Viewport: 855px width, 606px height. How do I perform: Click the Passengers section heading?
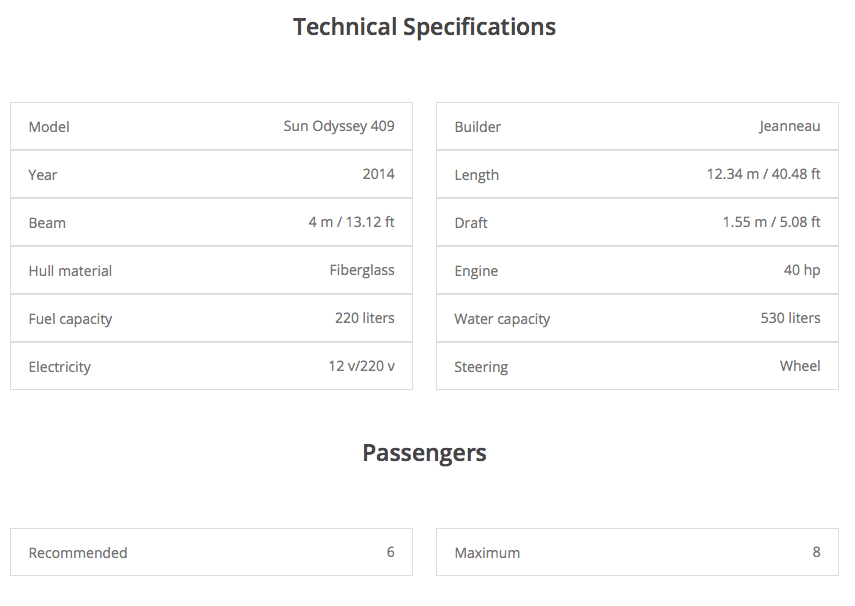424,453
